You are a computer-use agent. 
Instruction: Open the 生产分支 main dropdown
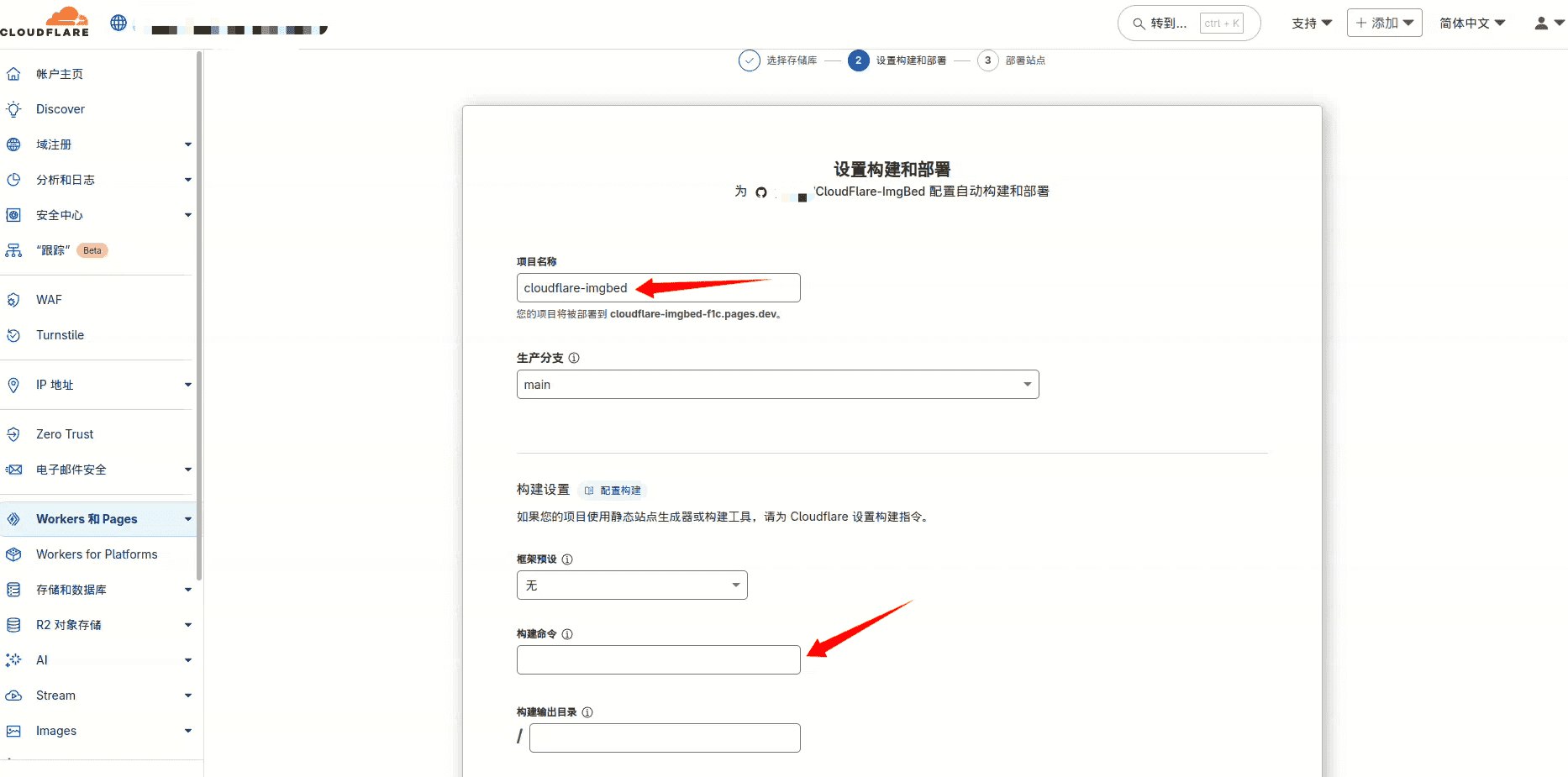click(777, 385)
